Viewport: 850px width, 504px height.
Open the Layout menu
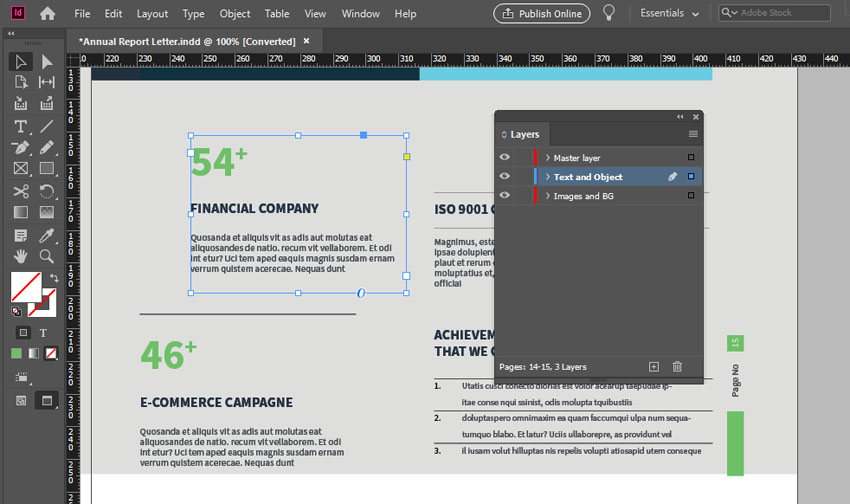point(152,14)
